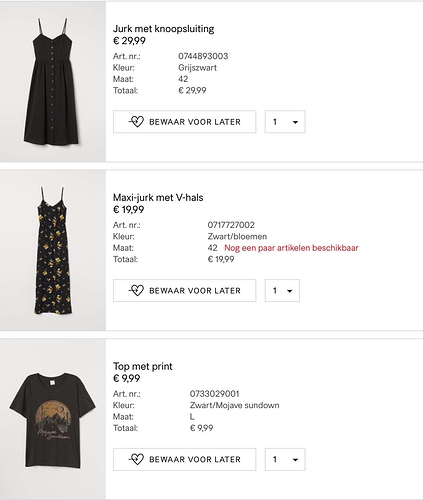Click the red low-stock availability notice
423x500 pixels.
point(291,248)
